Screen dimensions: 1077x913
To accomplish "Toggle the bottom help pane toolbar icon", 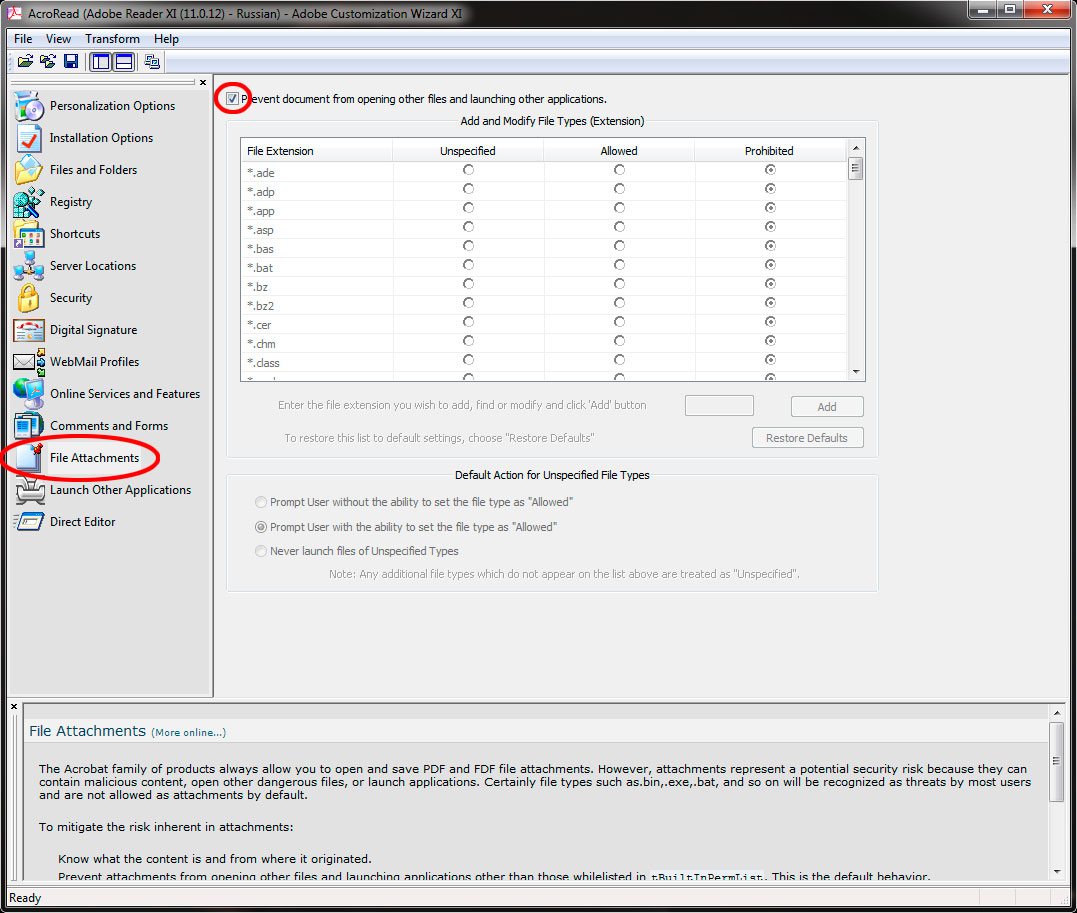I will [x=124, y=62].
